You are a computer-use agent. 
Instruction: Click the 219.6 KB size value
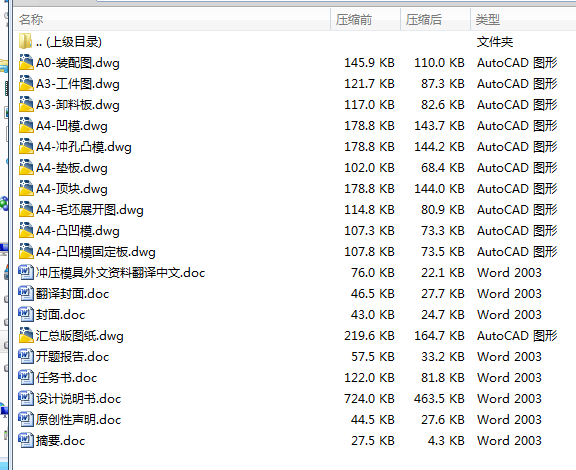point(369,336)
